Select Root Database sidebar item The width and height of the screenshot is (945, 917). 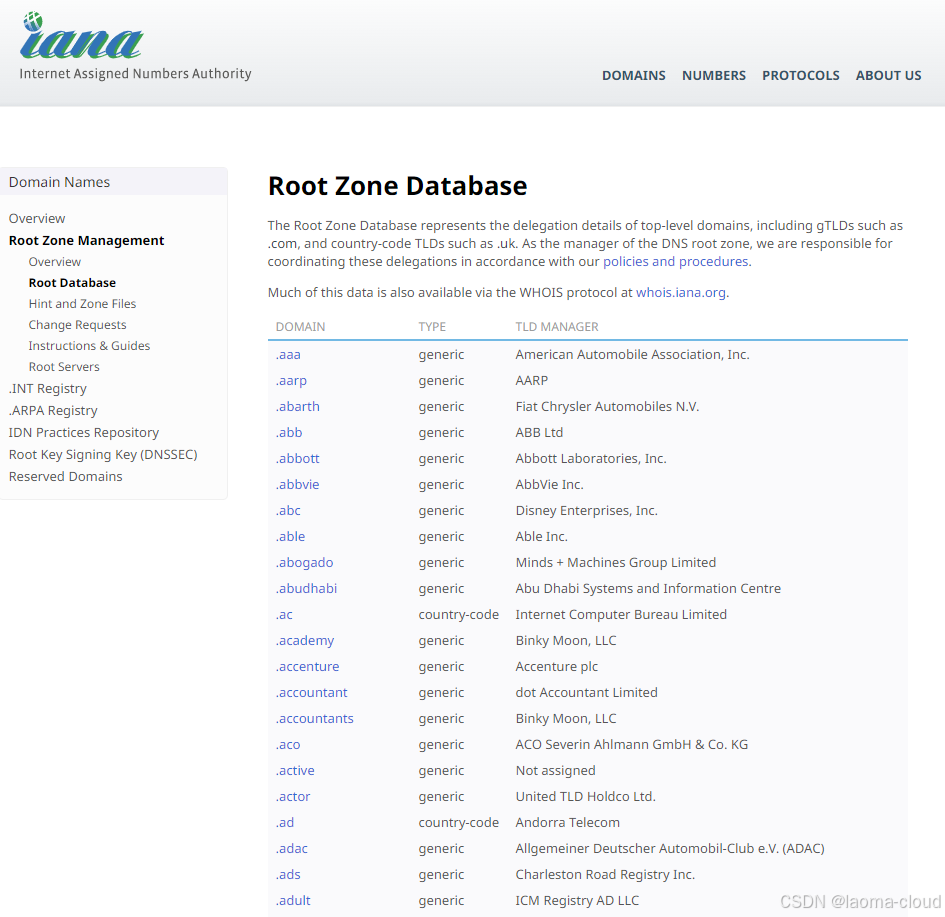(72, 283)
